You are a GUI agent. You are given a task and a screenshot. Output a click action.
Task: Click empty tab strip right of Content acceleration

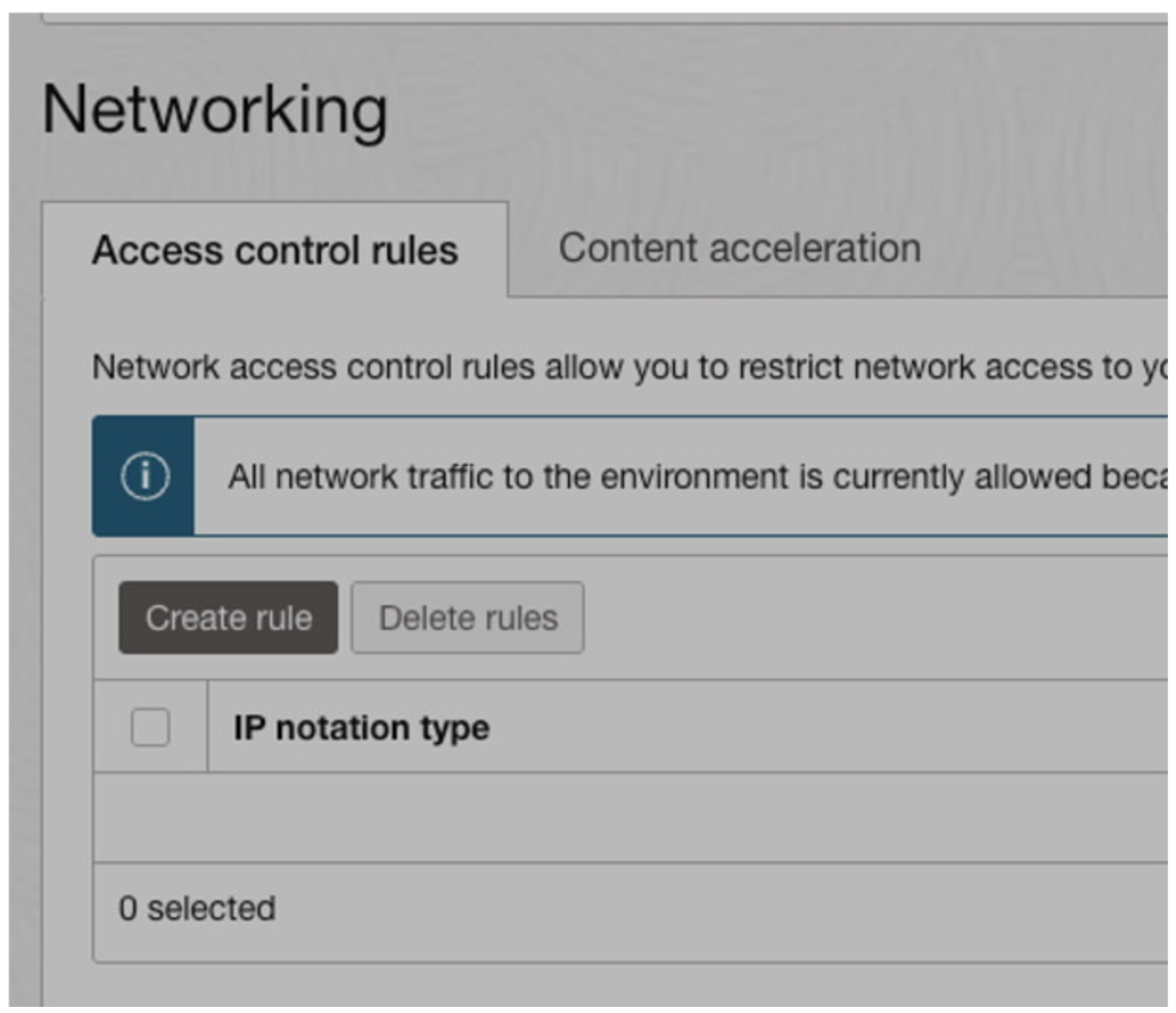pyautogui.click(x=1053, y=250)
